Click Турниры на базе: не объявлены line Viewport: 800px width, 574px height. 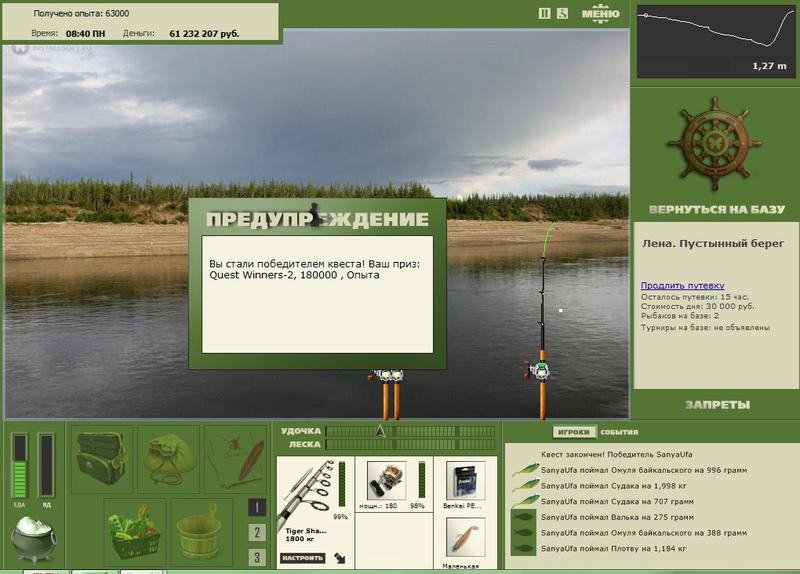coord(705,328)
